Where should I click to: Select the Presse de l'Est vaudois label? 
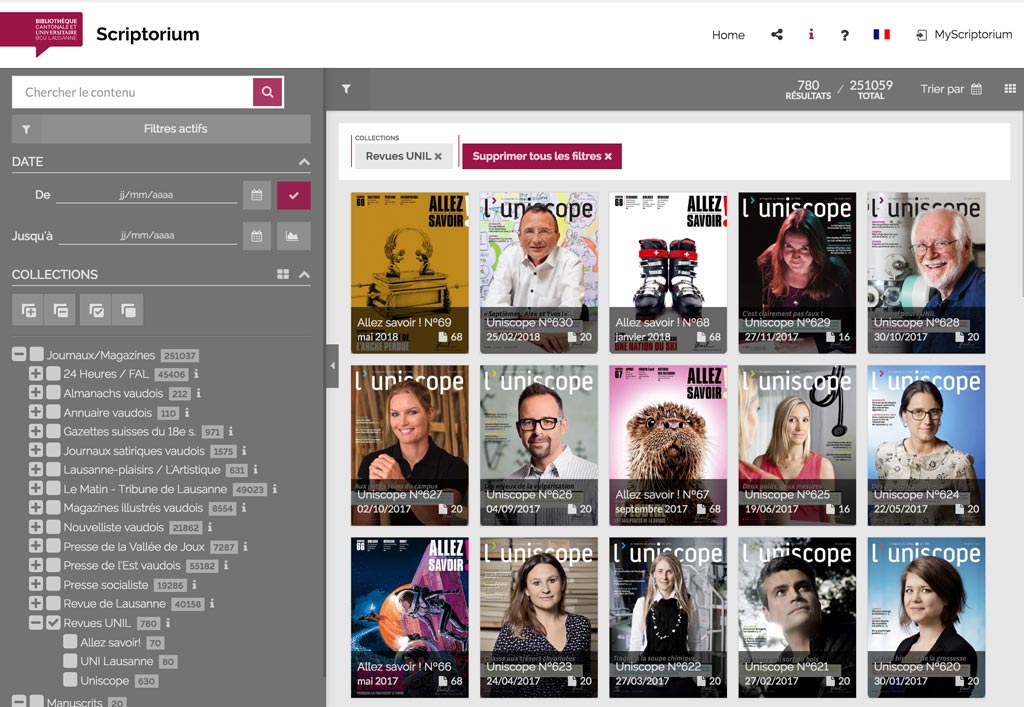pos(121,565)
